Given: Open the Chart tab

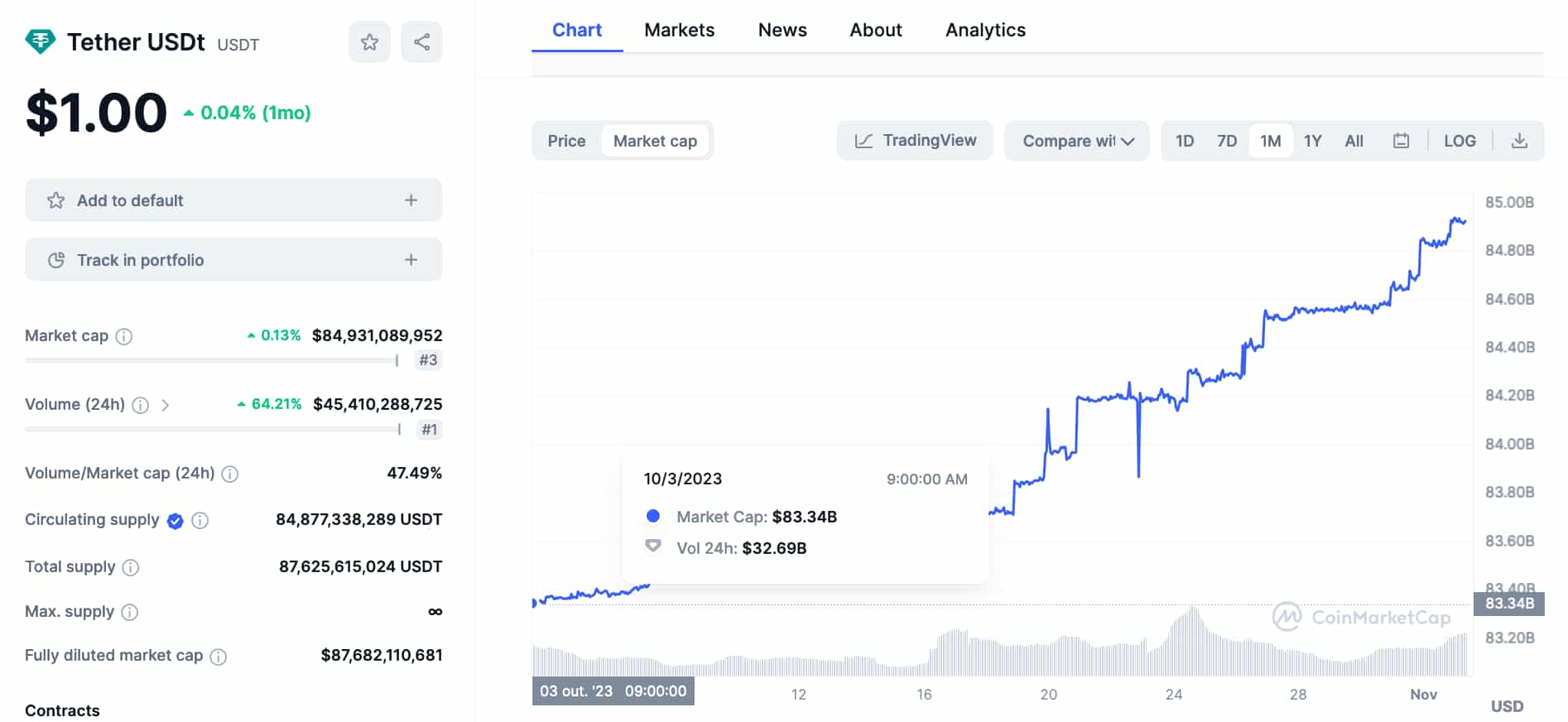Looking at the screenshot, I should (577, 30).
